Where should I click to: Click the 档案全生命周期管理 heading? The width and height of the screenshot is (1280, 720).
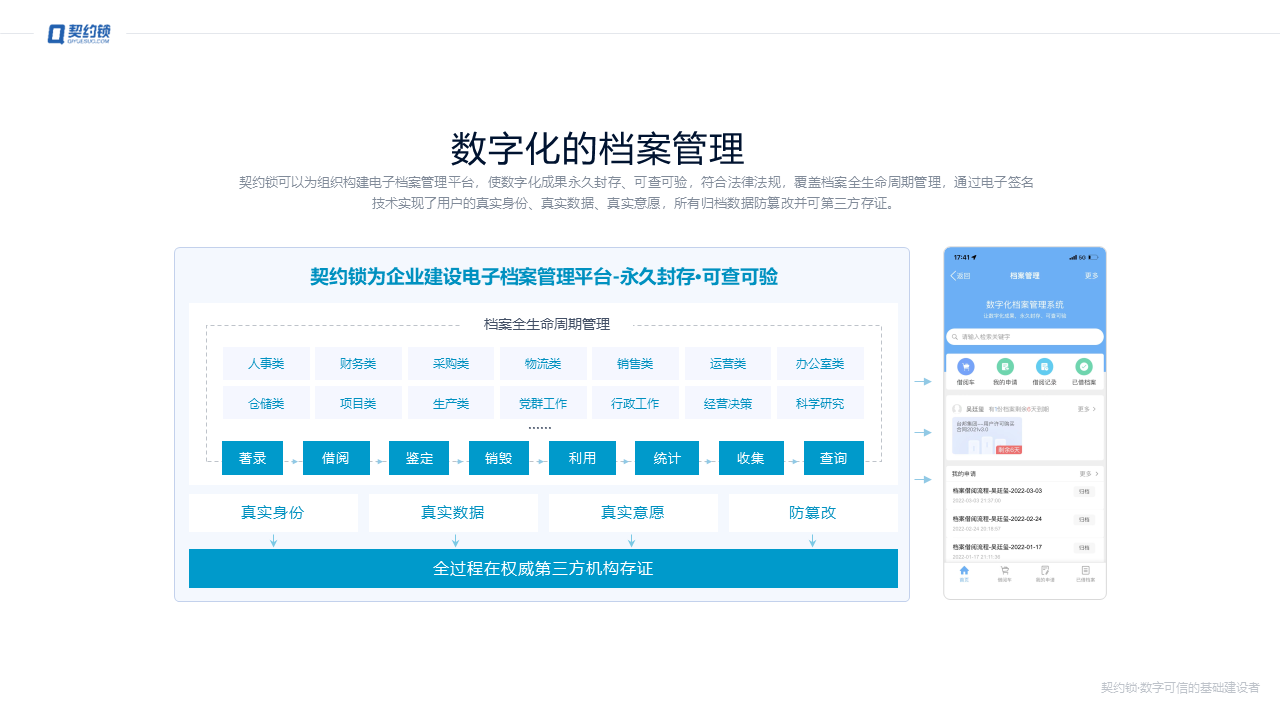pos(547,324)
